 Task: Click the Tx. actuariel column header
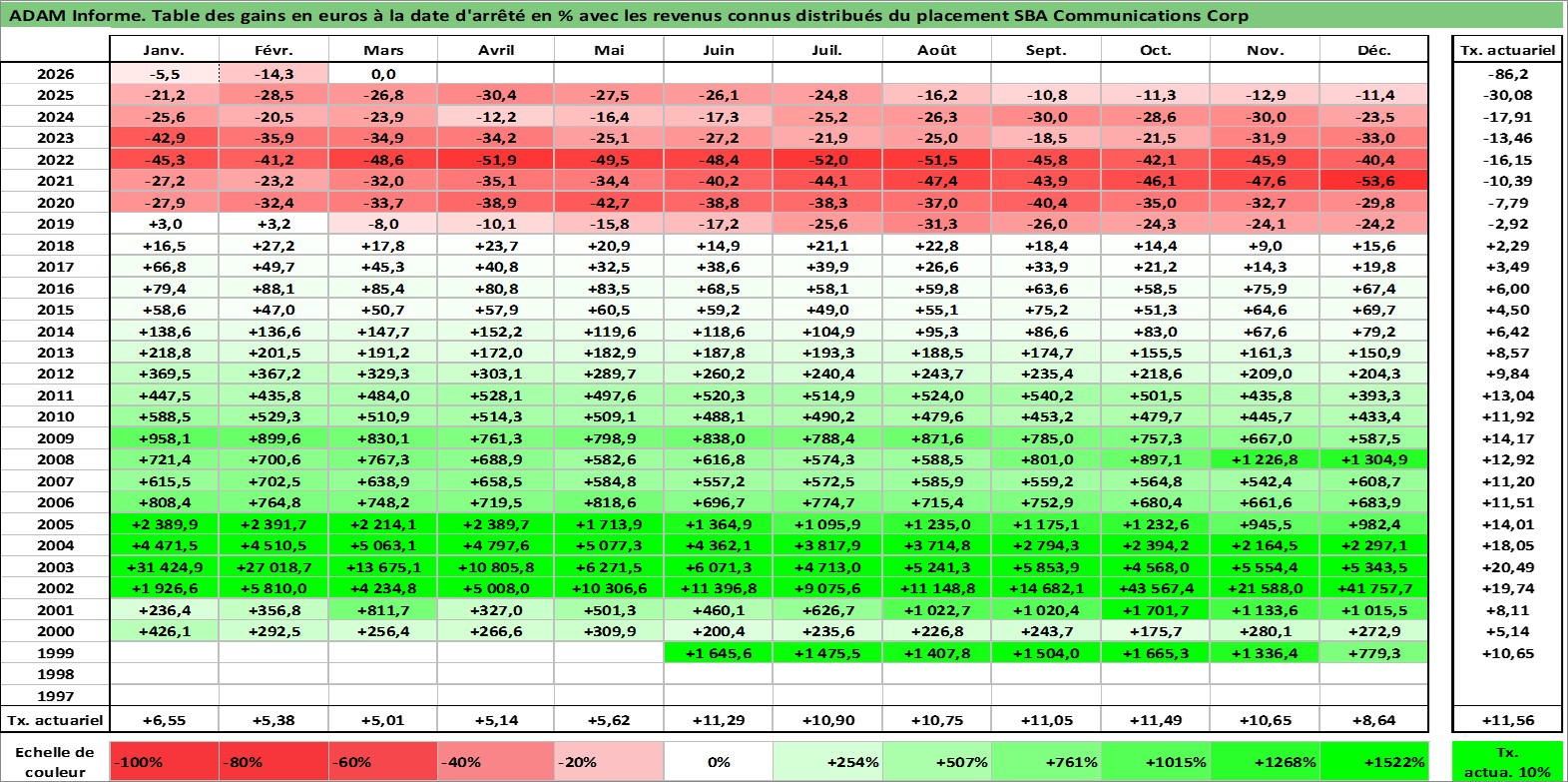click(1508, 50)
